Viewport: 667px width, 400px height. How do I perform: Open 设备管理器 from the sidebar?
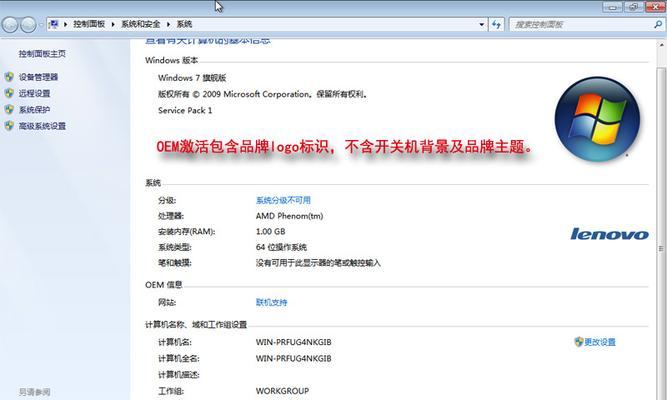(x=38, y=77)
